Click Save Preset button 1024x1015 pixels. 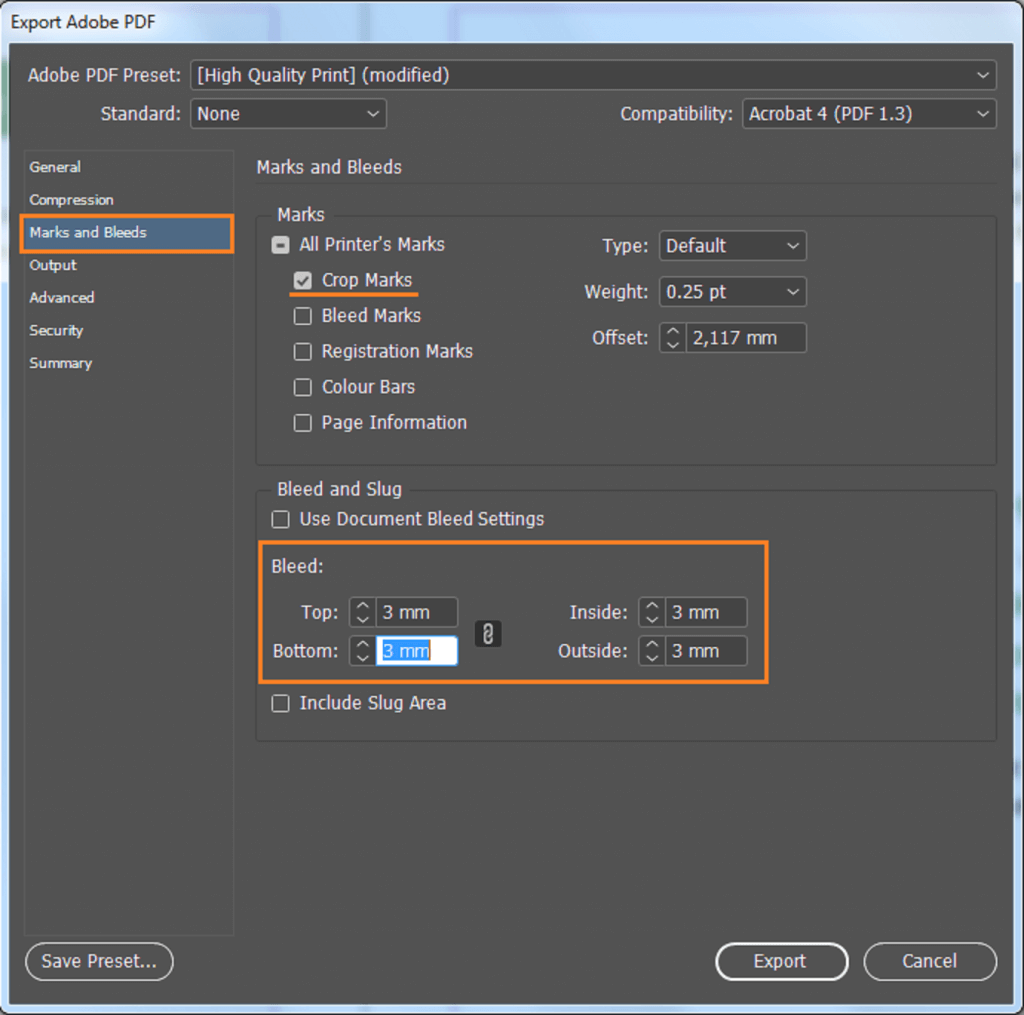(x=99, y=961)
